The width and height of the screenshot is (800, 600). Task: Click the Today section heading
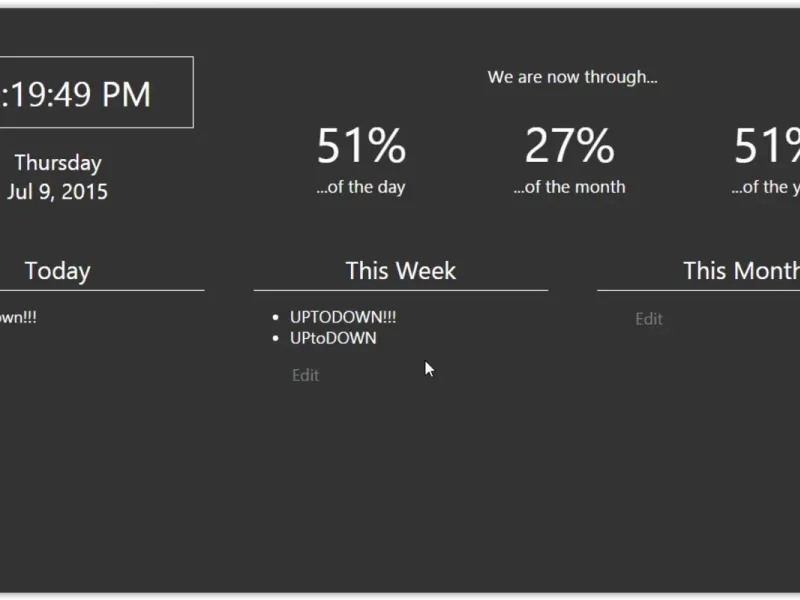coord(58,270)
